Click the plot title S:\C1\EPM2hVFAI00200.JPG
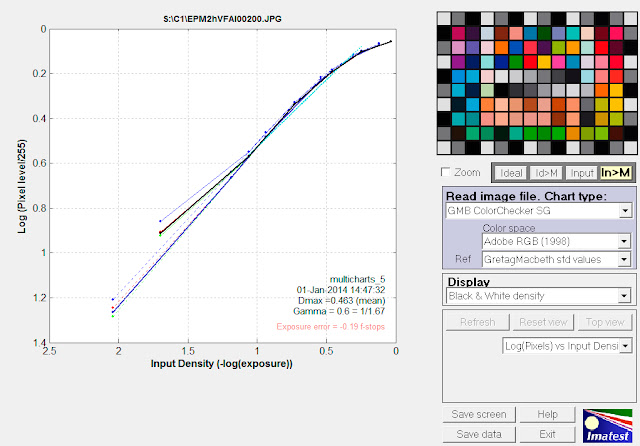This screenshot has width=640, height=446. click(222, 19)
